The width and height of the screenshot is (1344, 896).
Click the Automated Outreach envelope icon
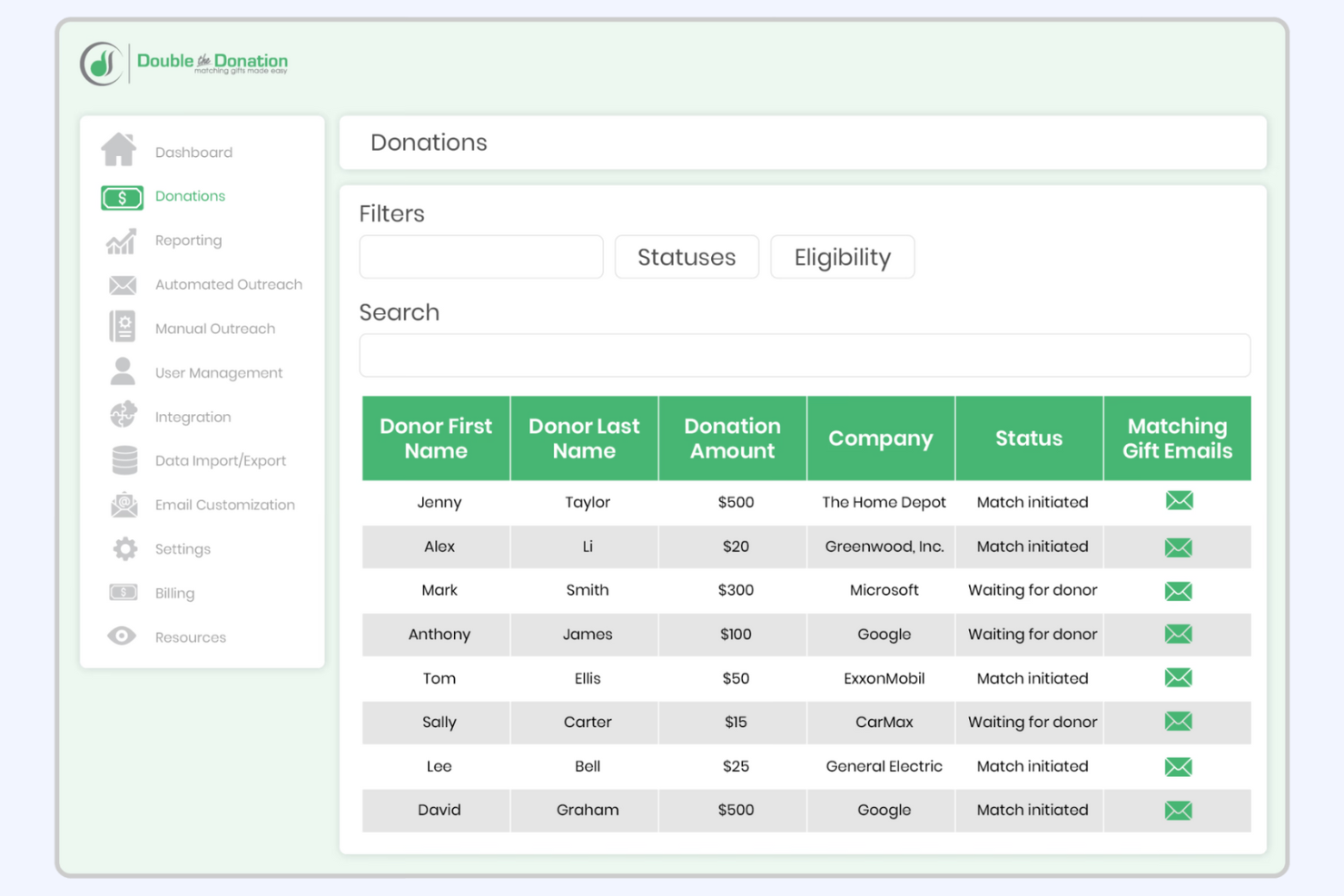click(123, 285)
